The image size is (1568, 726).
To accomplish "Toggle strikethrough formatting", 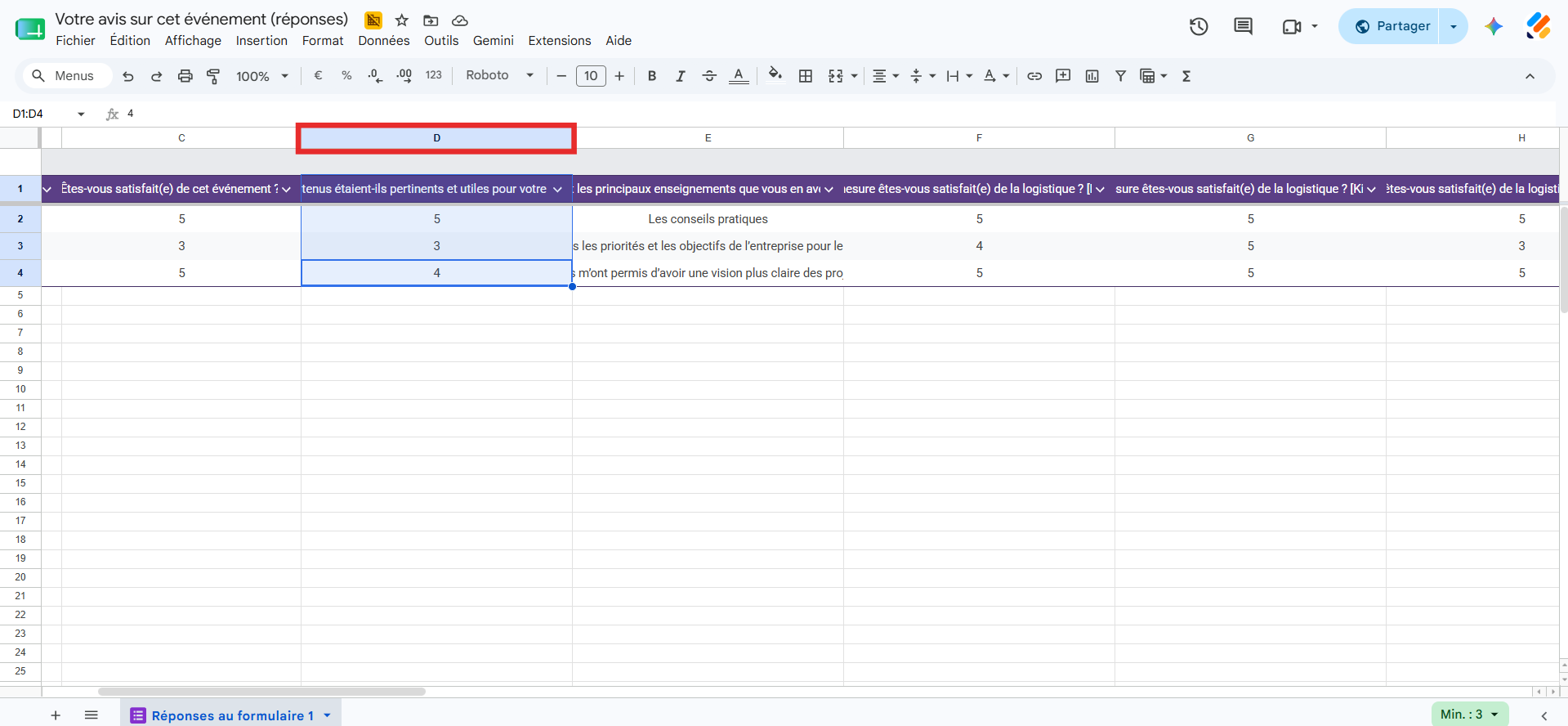I will click(709, 76).
